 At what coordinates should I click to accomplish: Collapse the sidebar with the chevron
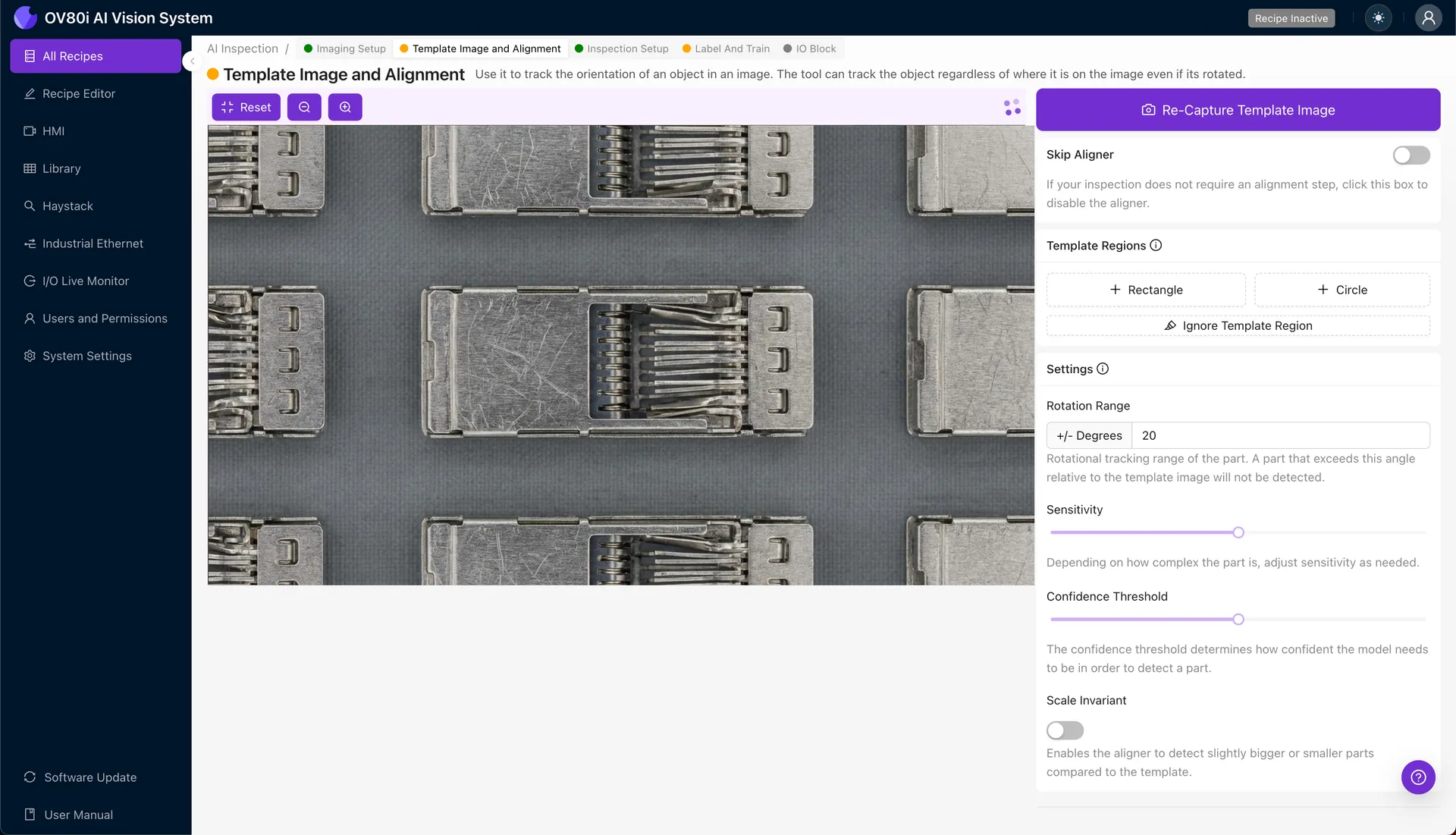click(x=193, y=61)
